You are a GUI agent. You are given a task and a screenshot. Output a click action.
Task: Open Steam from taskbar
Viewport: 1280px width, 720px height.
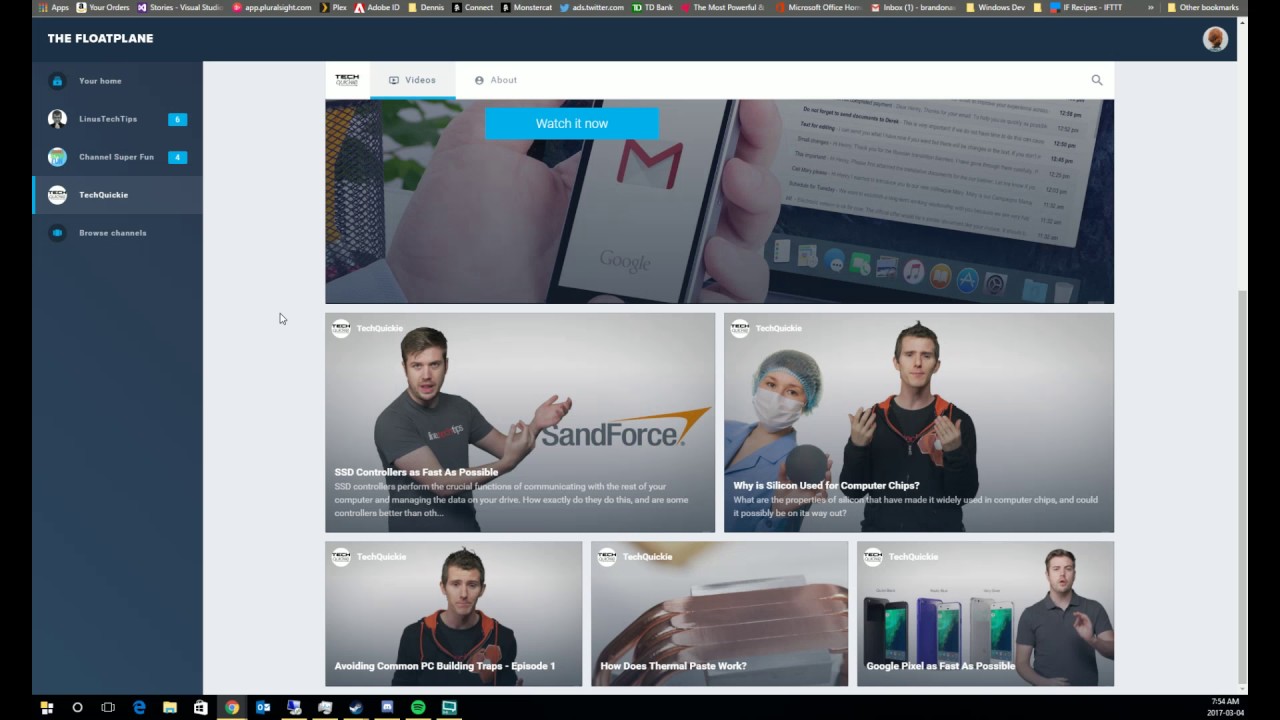[356, 707]
